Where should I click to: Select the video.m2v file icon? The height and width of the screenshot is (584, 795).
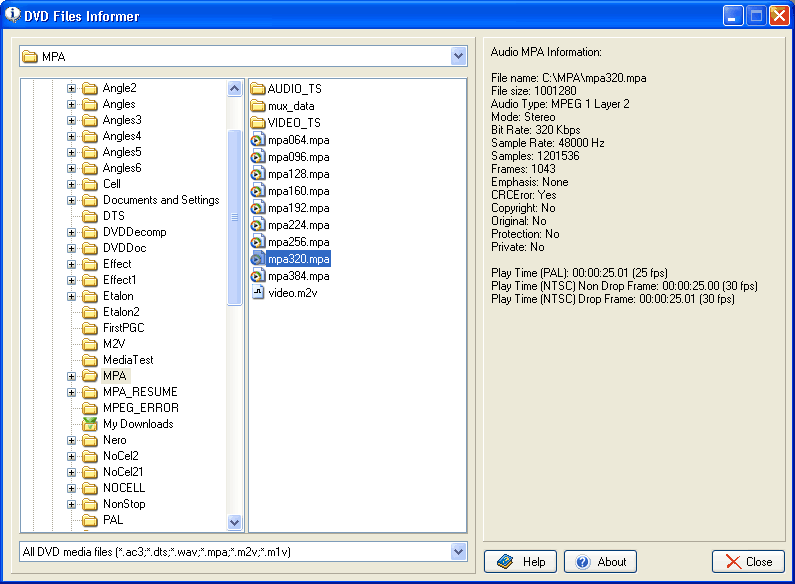[x=257, y=293]
